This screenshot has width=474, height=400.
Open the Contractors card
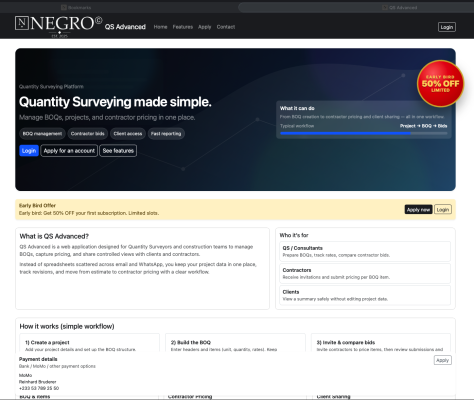[x=365, y=273]
